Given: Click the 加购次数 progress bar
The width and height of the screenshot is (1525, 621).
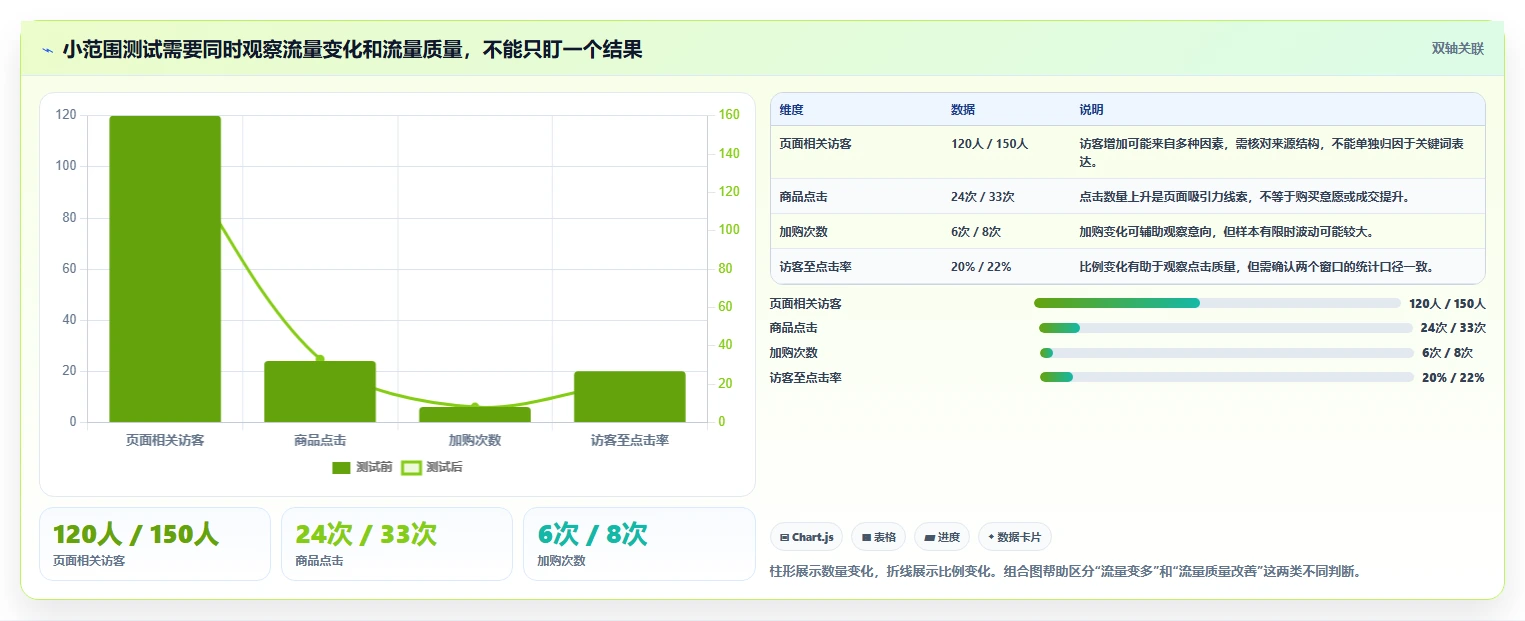Looking at the screenshot, I should (x=1227, y=353).
